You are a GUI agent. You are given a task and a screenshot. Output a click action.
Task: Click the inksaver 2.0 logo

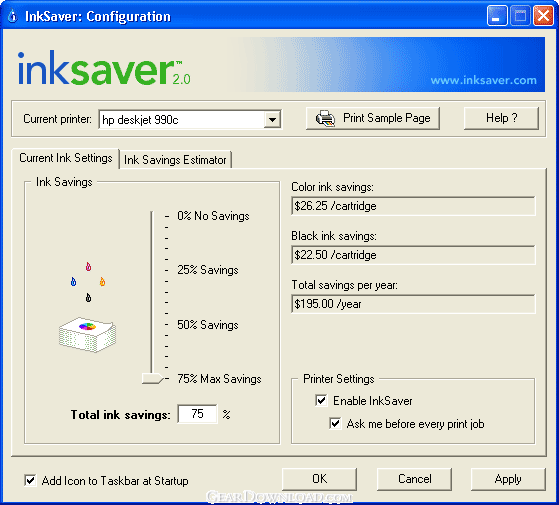tap(104, 68)
